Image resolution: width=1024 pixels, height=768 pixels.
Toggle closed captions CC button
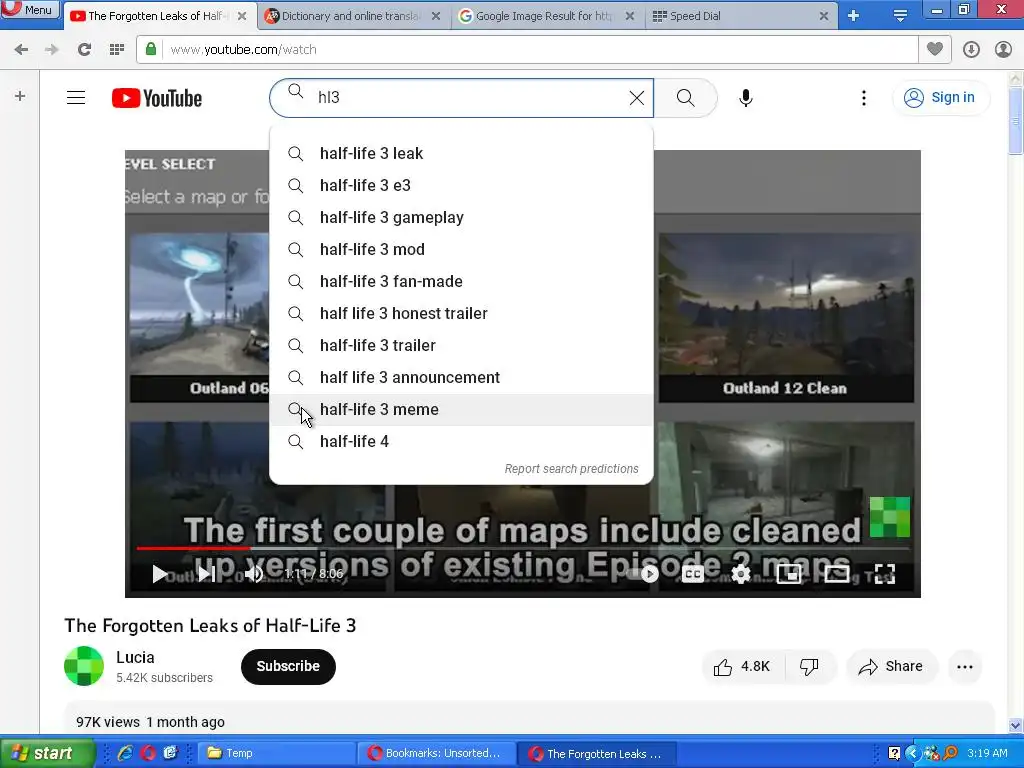point(692,574)
